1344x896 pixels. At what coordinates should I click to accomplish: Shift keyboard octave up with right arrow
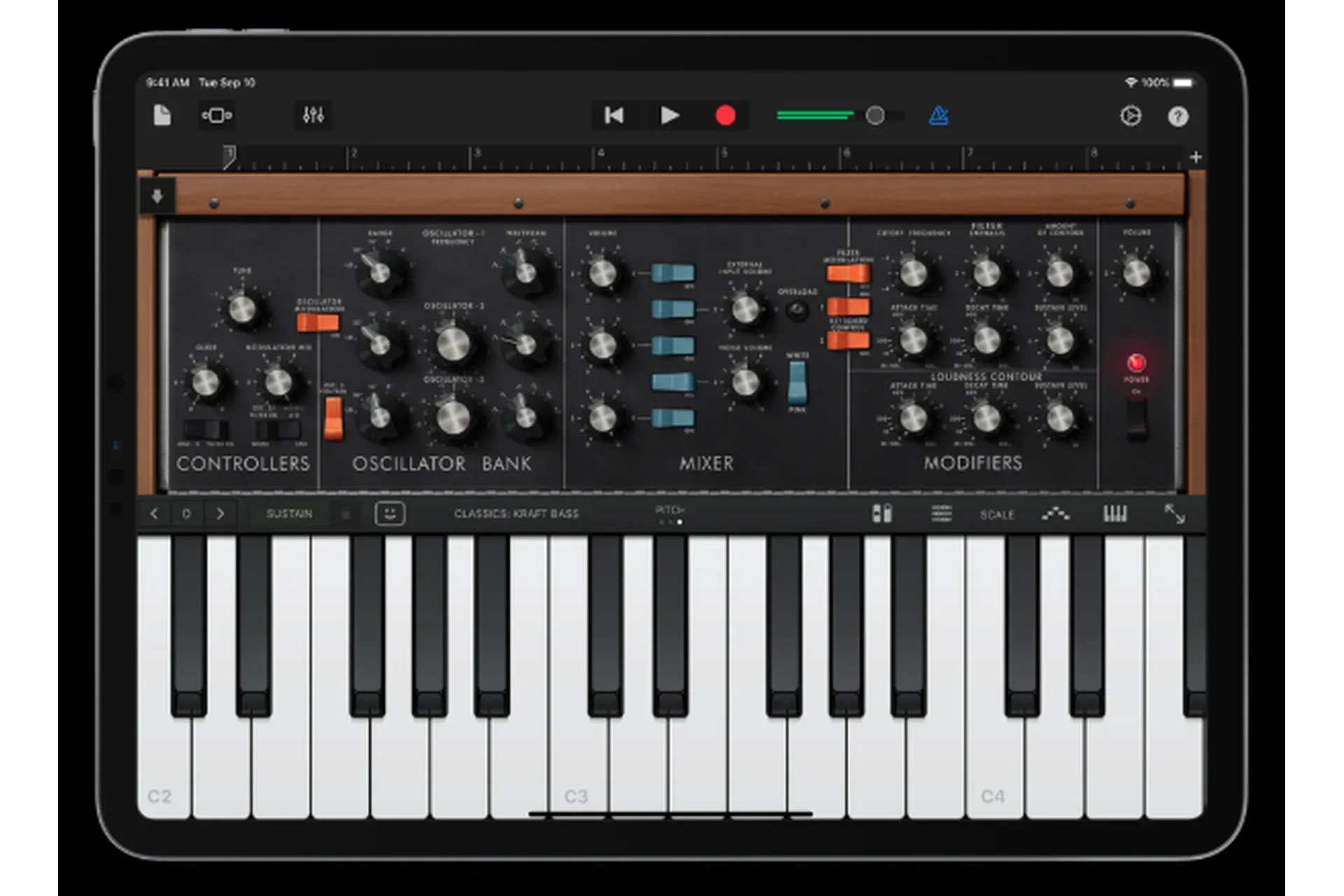pyautogui.click(x=220, y=514)
